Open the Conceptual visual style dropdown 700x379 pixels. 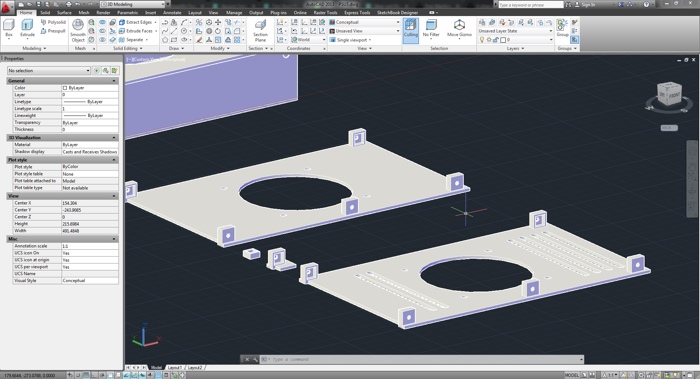(x=364, y=22)
